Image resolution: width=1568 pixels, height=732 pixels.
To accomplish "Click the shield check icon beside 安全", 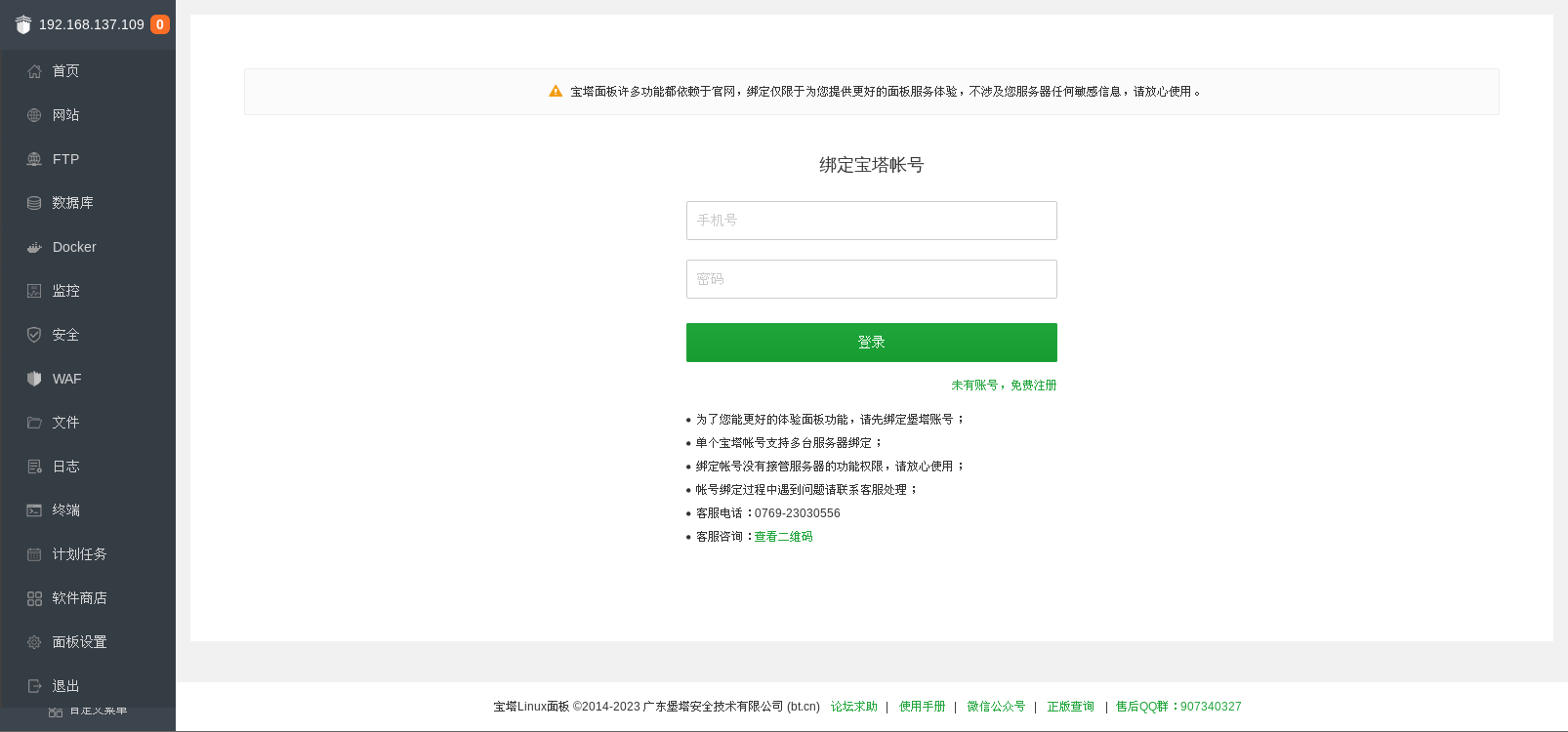I will (34, 335).
